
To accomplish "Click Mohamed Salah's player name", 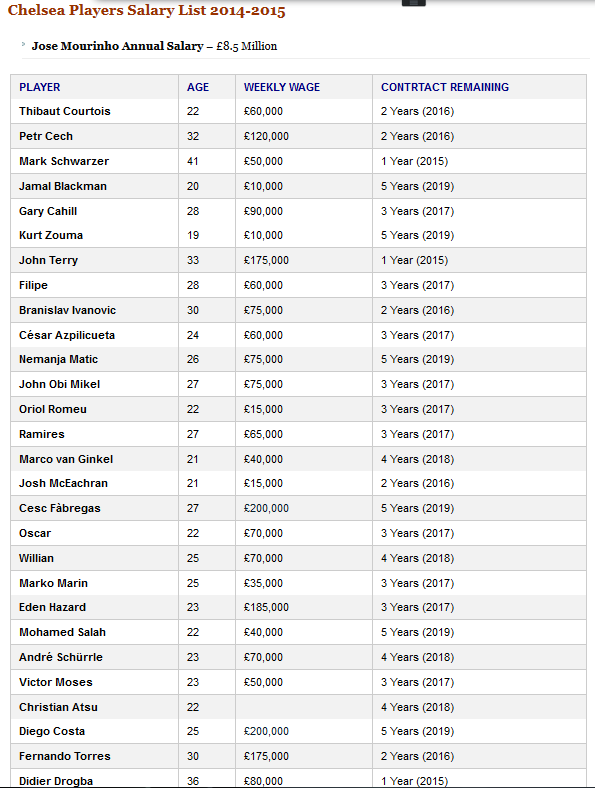I will coord(63,632).
